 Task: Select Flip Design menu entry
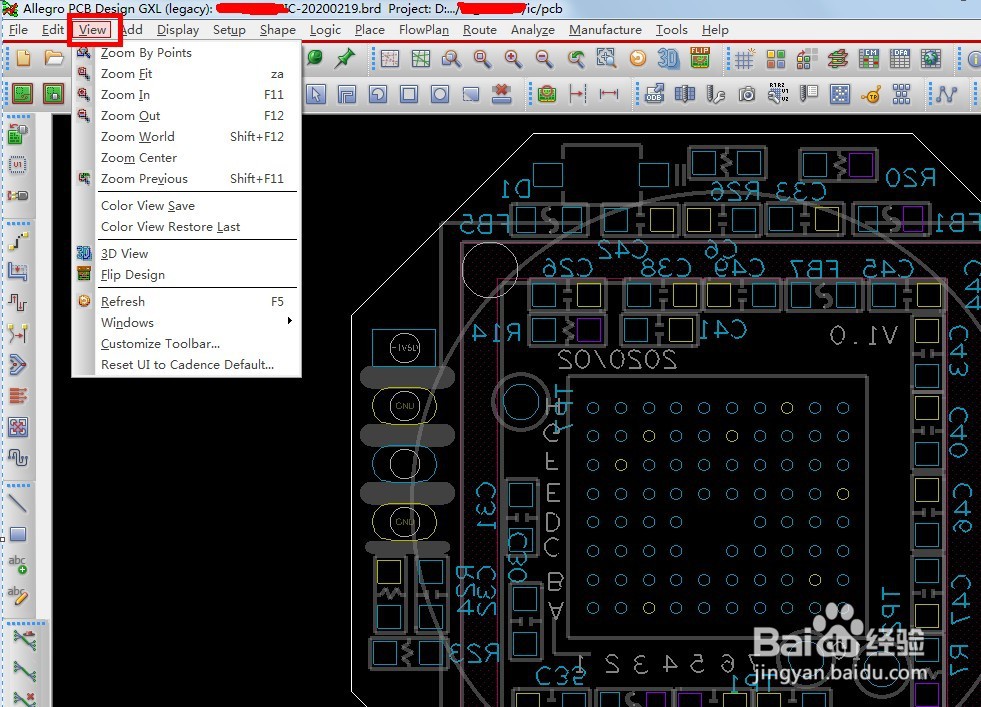pyautogui.click(x=186, y=275)
